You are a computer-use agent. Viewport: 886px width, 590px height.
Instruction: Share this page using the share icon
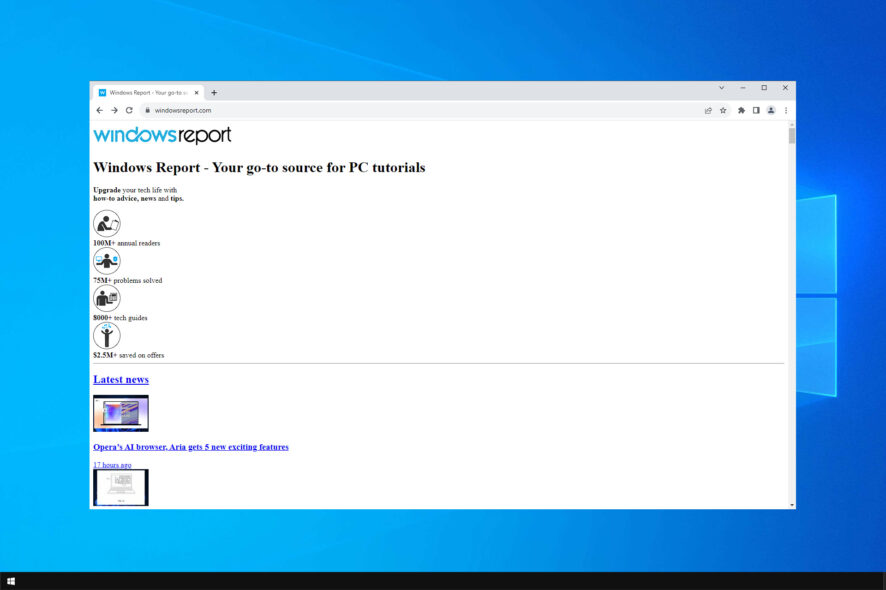(708, 110)
